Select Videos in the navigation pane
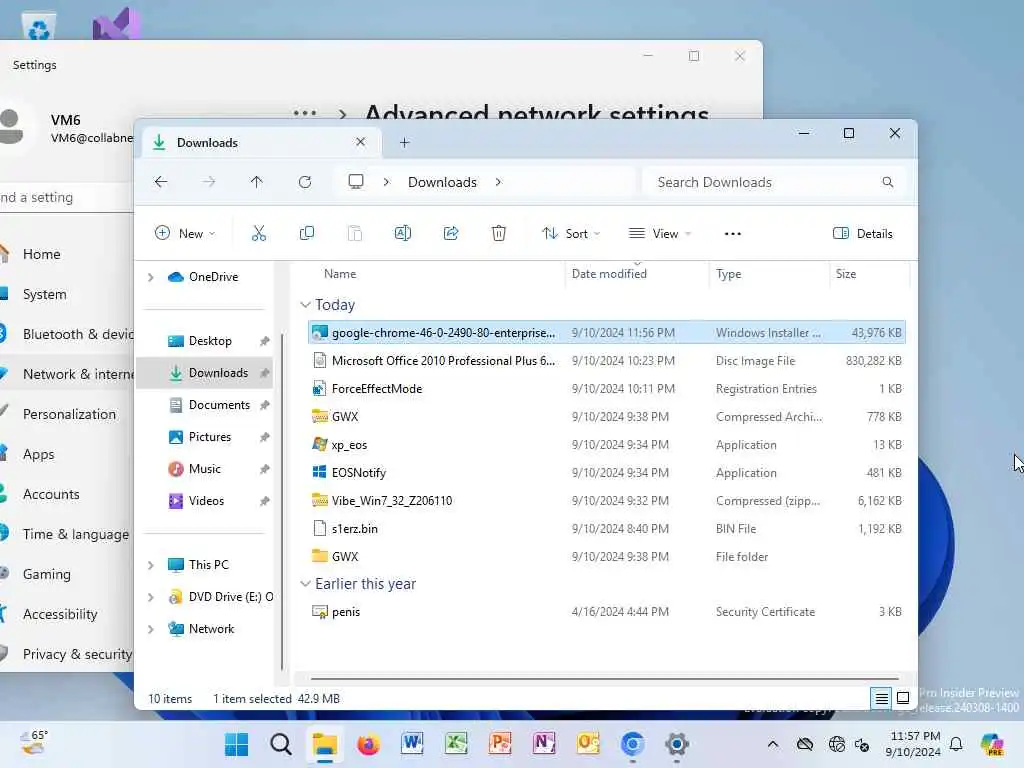The width and height of the screenshot is (1024, 768). (x=206, y=501)
